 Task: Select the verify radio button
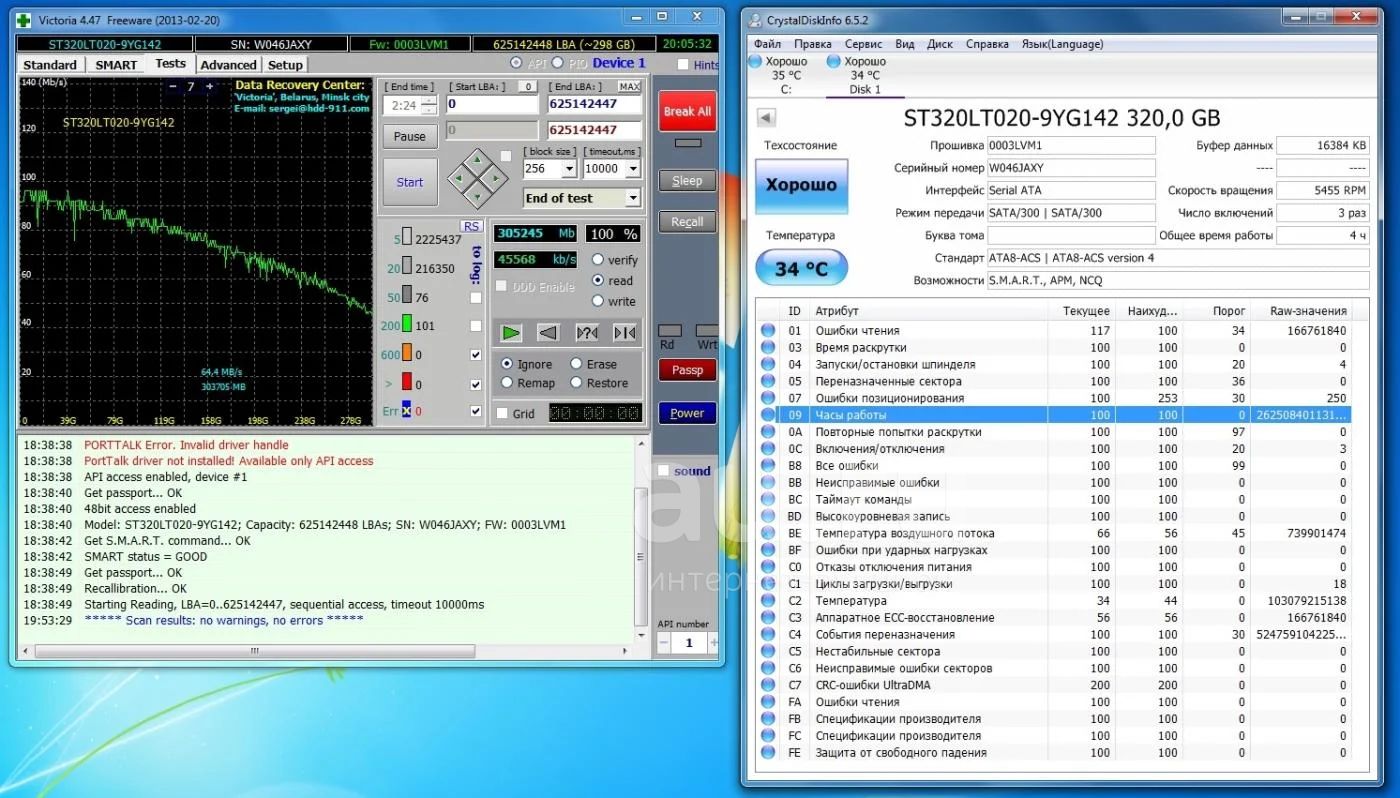(598, 260)
